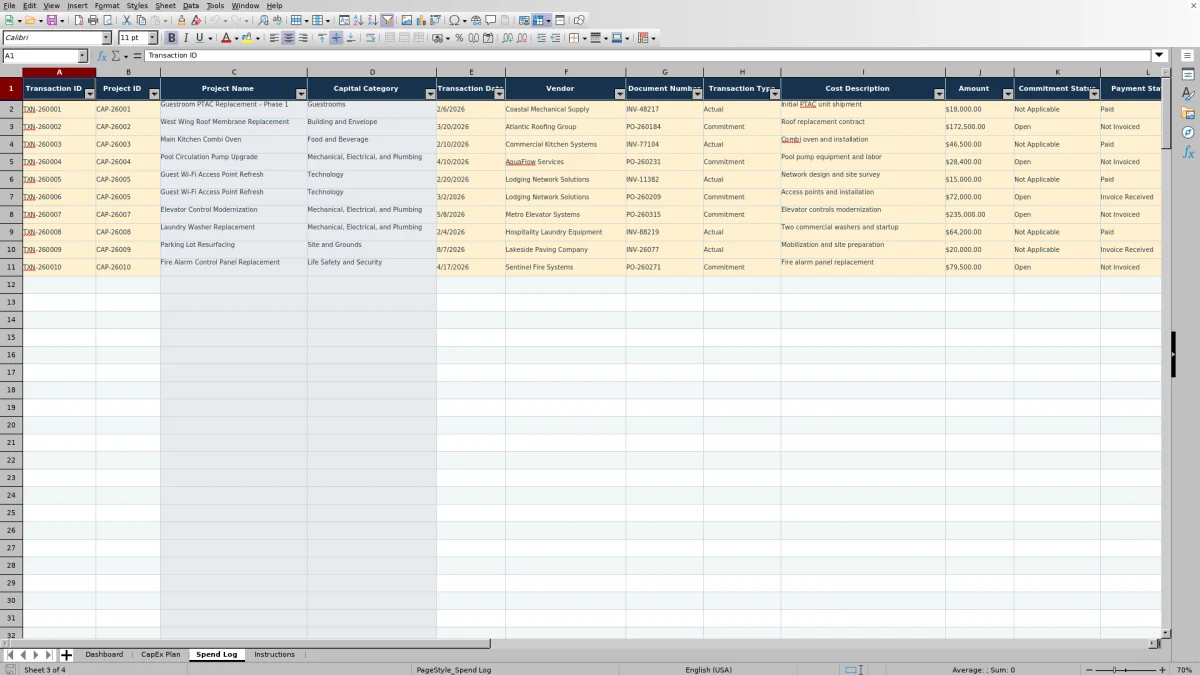
Task: Click the Align Right icon
Action: 303,38
